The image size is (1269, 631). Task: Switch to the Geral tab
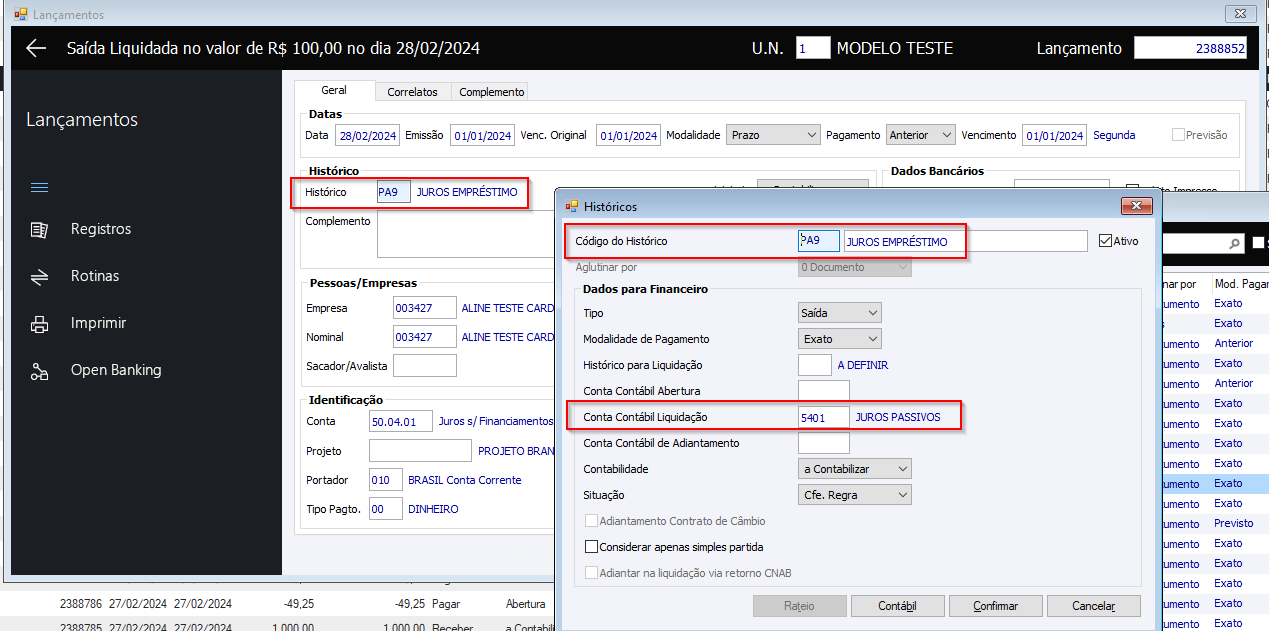pos(334,90)
